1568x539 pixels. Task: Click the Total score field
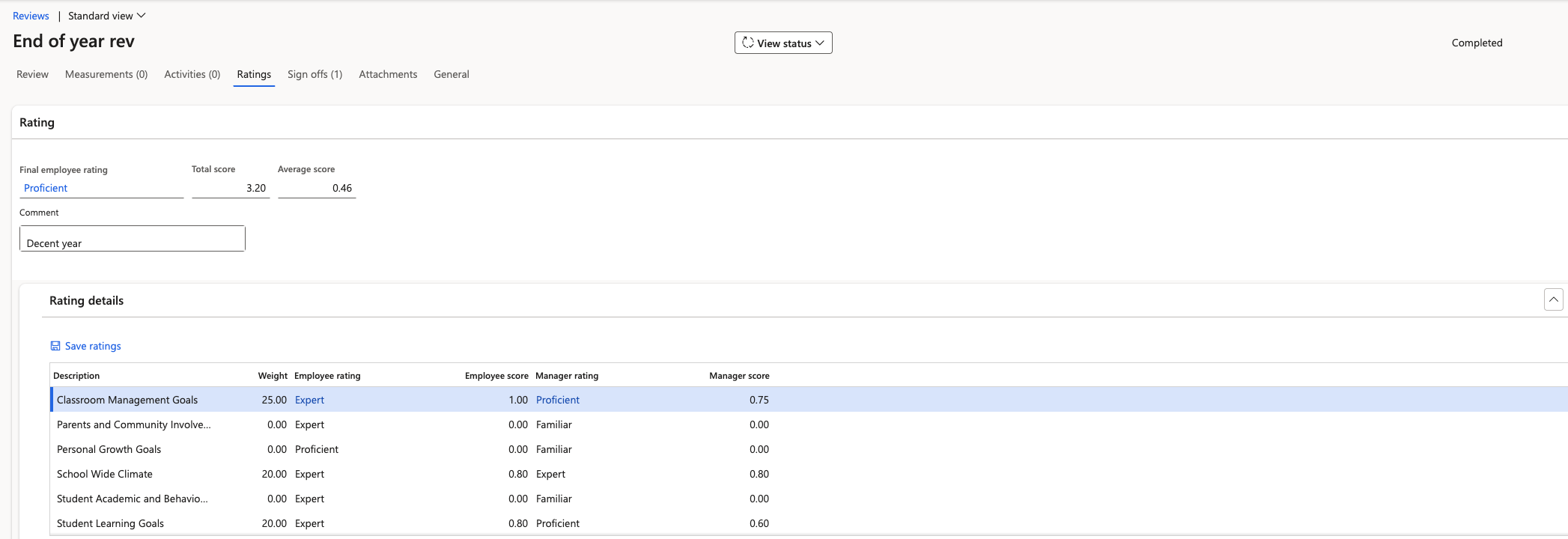[231, 188]
